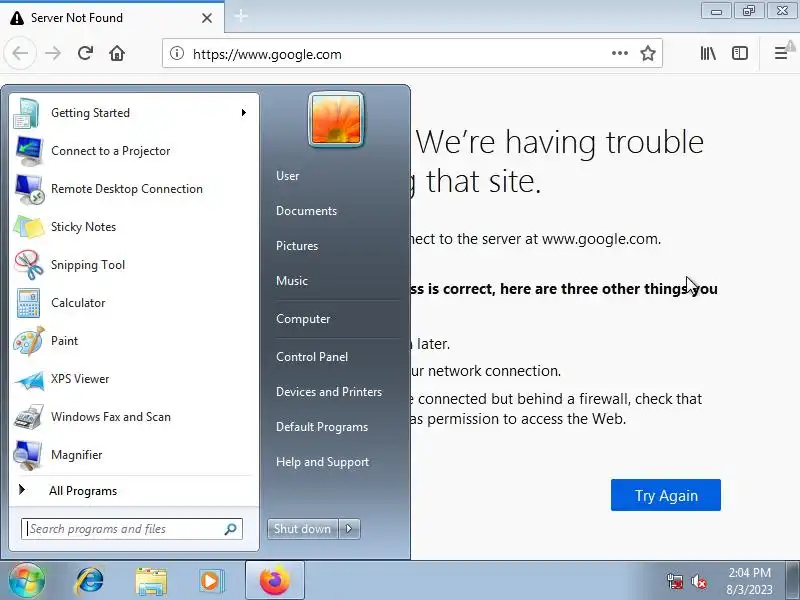The width and height of the screenshot is (800, 600).
Task: Open the Firefox hamburger menu
Action: [781, 53]
